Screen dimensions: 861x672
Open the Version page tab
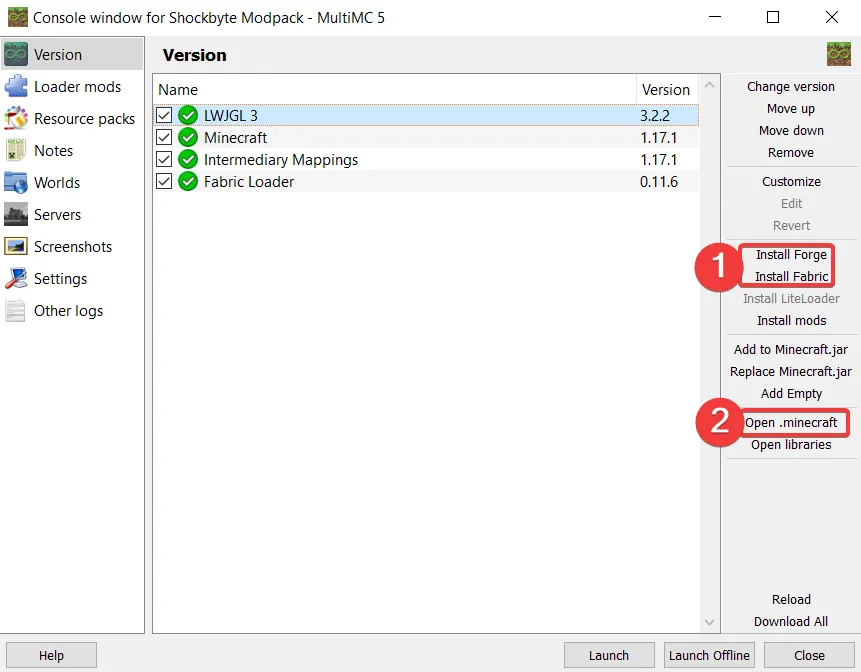pos(72,54)
